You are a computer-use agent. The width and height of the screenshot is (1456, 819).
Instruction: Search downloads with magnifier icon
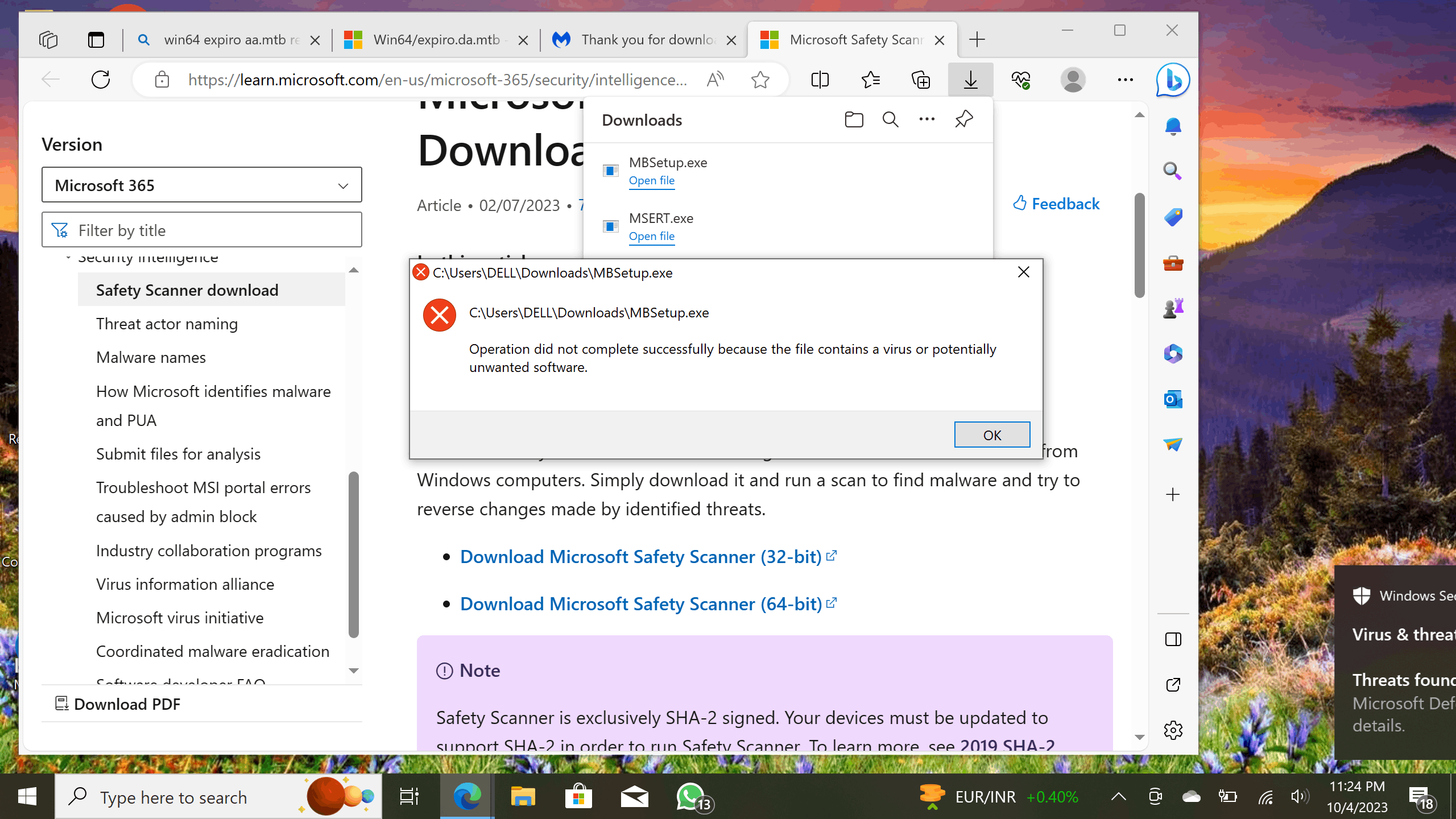click(890, 119)
